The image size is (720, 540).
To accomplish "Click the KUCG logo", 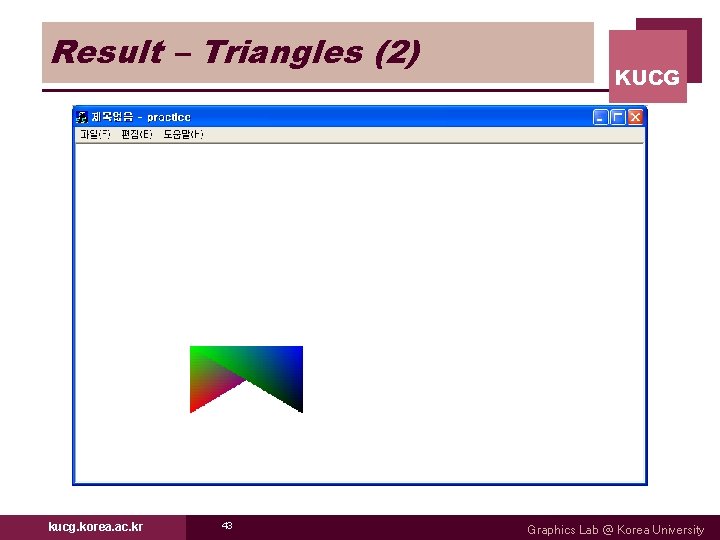I will (647, 66).
